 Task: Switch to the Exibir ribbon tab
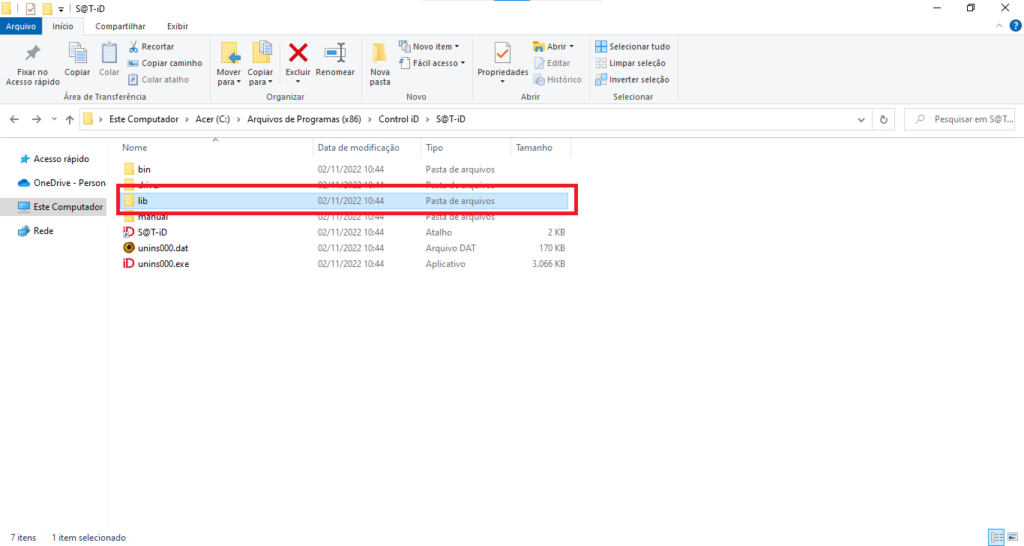[178, 26]
